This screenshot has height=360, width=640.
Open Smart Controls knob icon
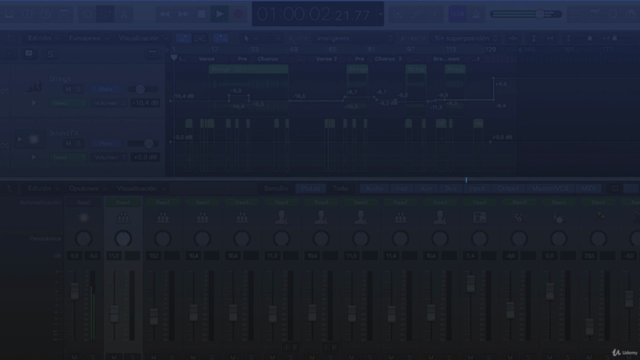point(87,14)
